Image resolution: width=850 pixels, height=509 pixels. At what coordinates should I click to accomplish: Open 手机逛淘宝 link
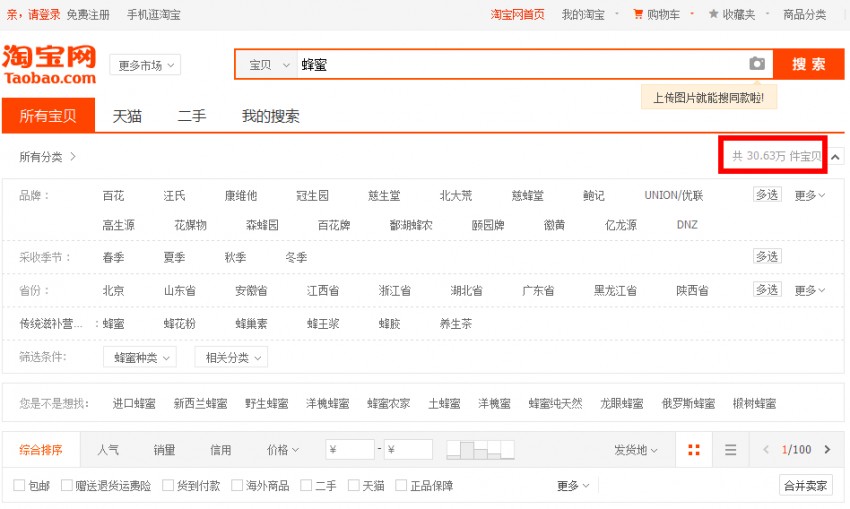coord(153,14)
